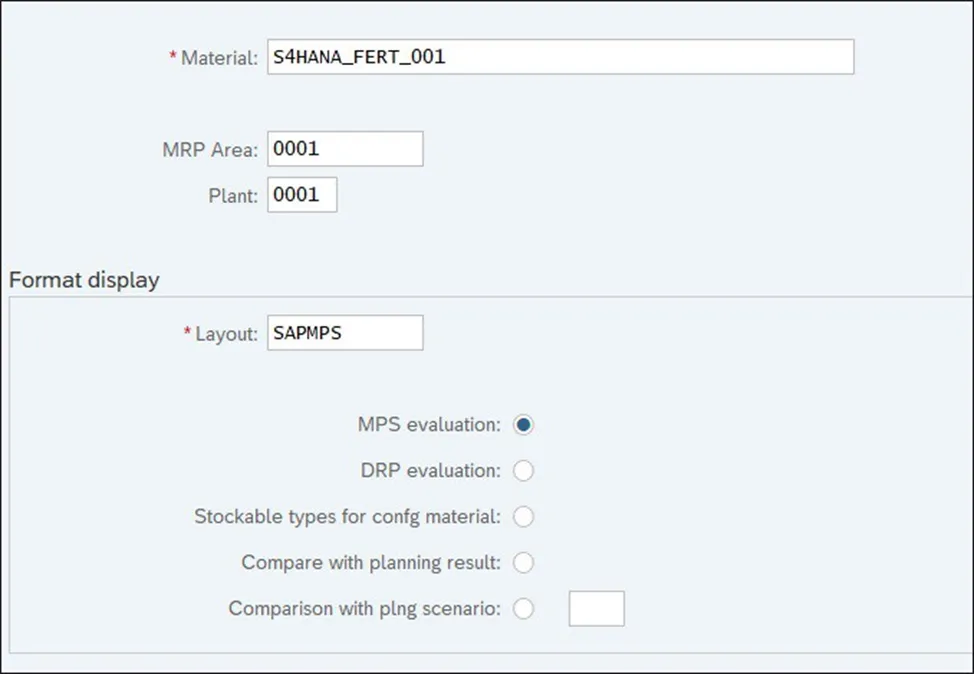Click the 'MRP Area:' label text
The width and height of the screenshot is (974, 674).
coord(210,150)
